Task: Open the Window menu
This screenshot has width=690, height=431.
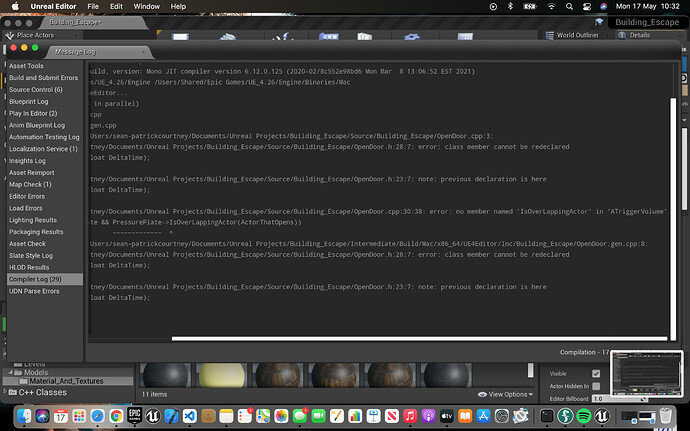Action: click(x=147, y=7)
